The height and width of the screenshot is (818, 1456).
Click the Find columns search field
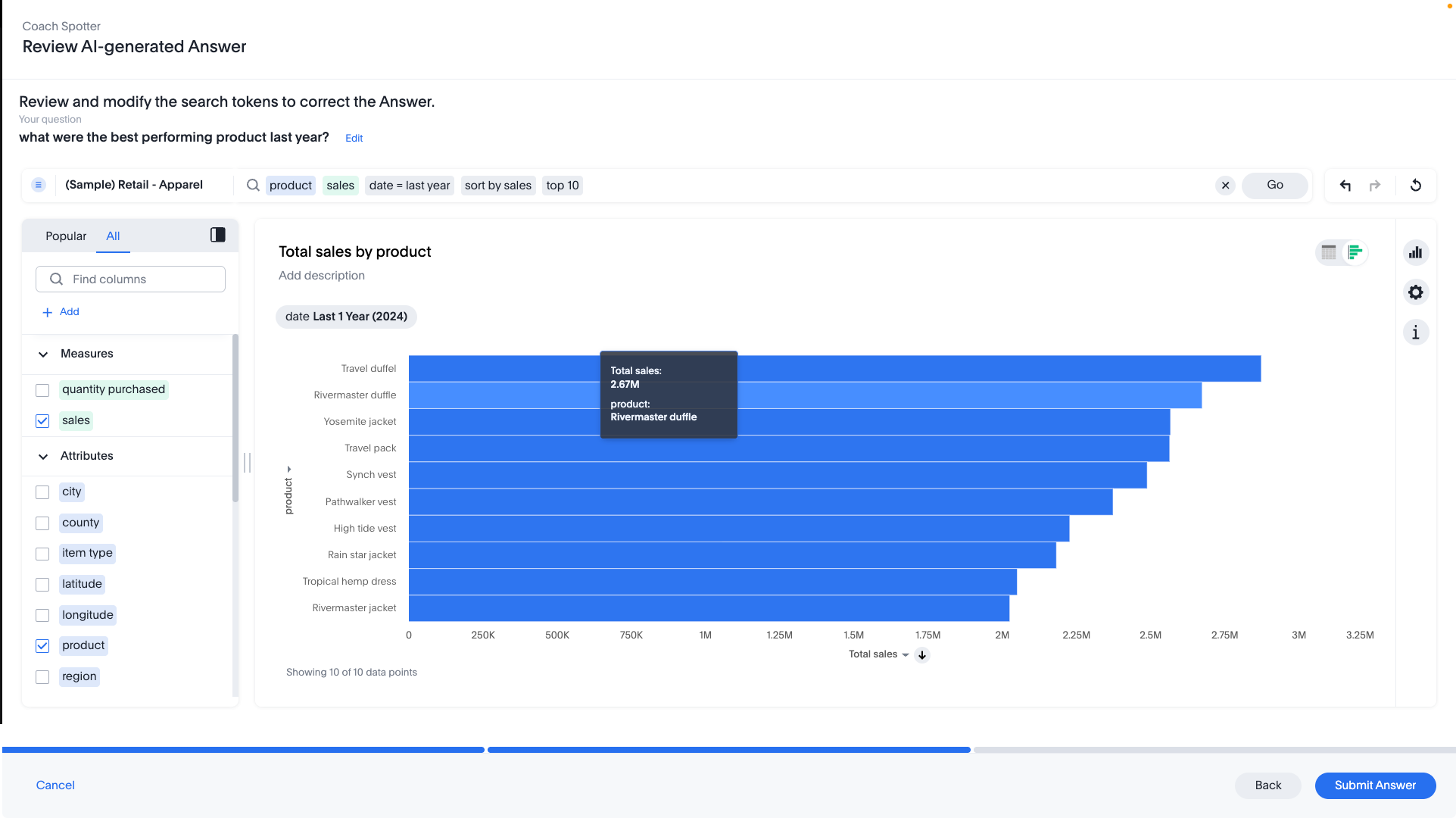pos(130,279)
